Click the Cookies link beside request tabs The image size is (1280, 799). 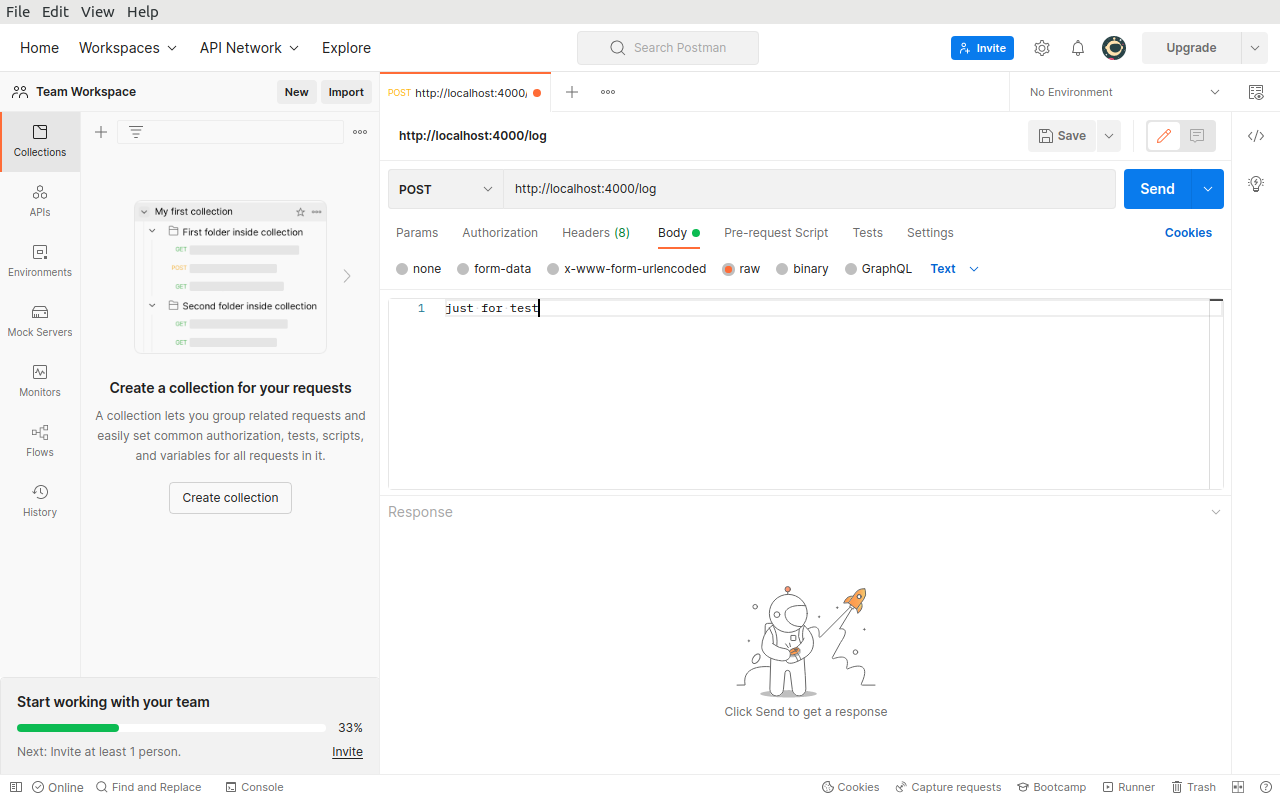(x=1188, y=233)
